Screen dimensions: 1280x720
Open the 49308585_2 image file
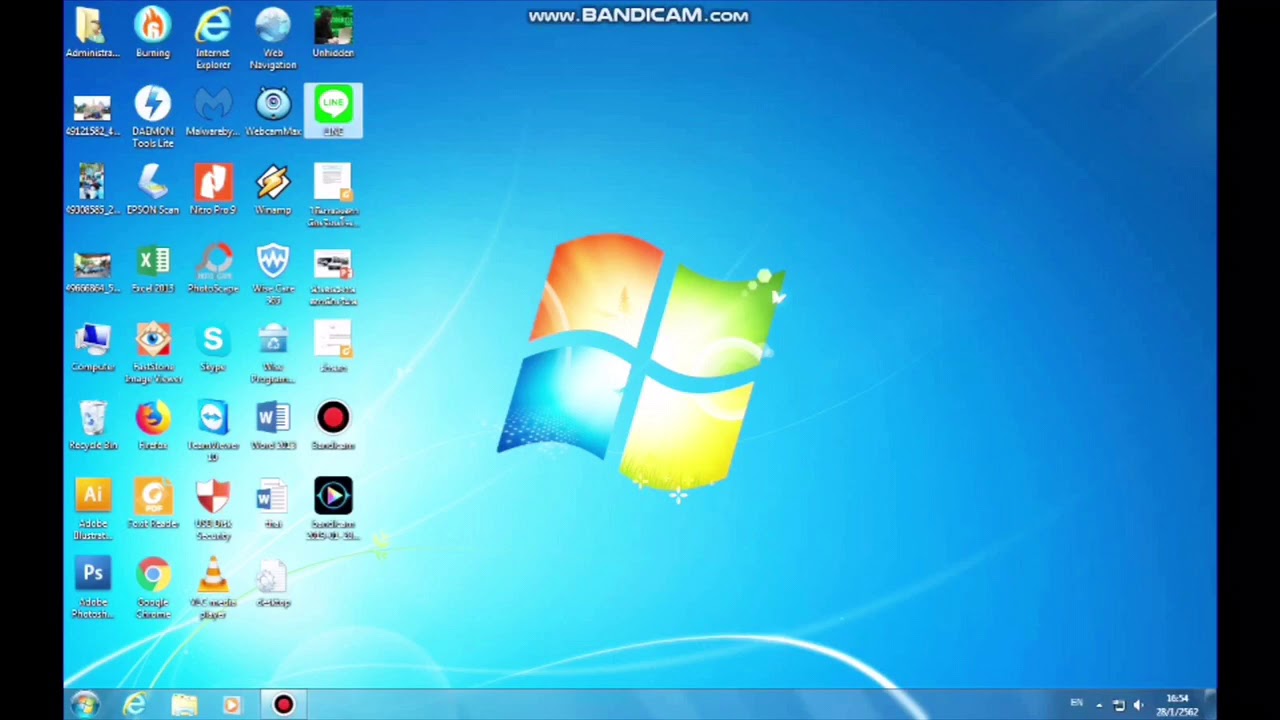92,190
